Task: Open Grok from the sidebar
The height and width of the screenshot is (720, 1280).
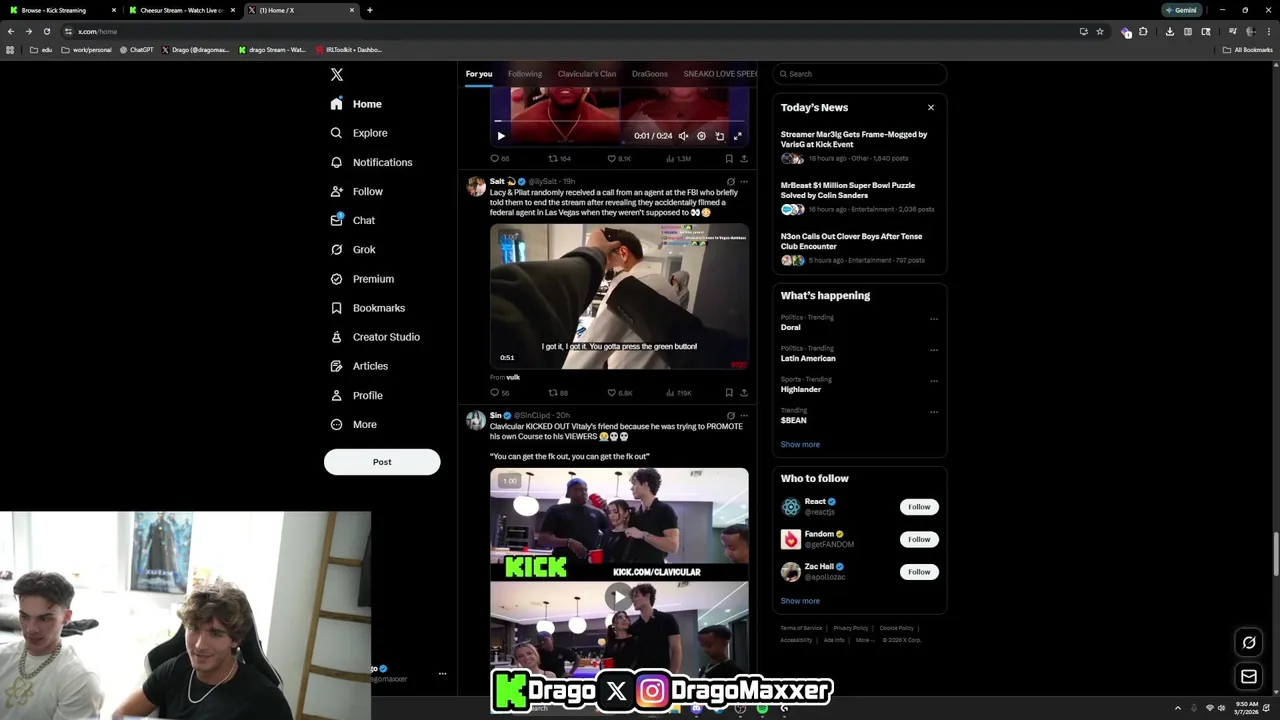Action: click(x=352, y=249)
